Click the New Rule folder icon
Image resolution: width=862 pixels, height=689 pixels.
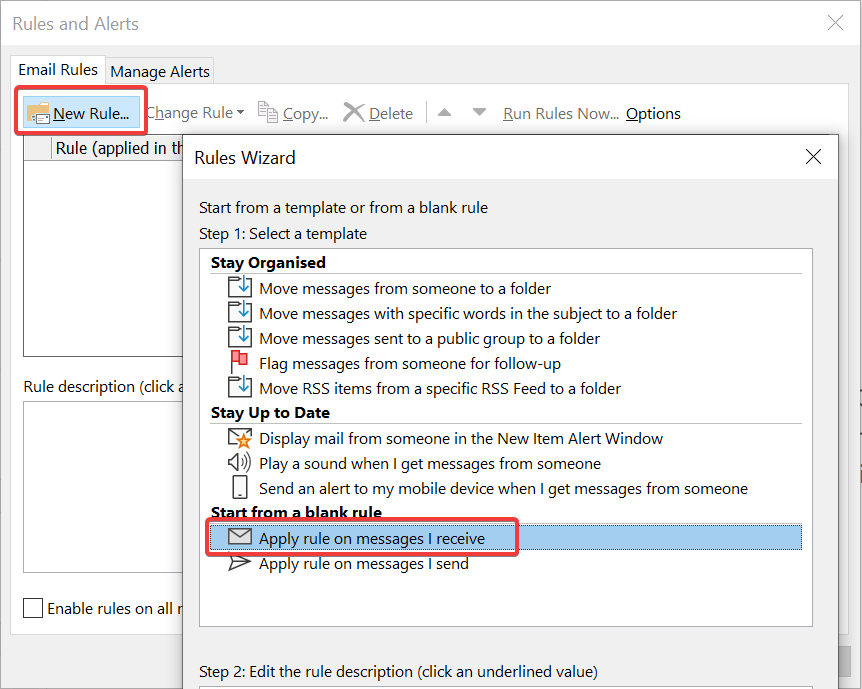pyautogui.click(x=38, y=113)
